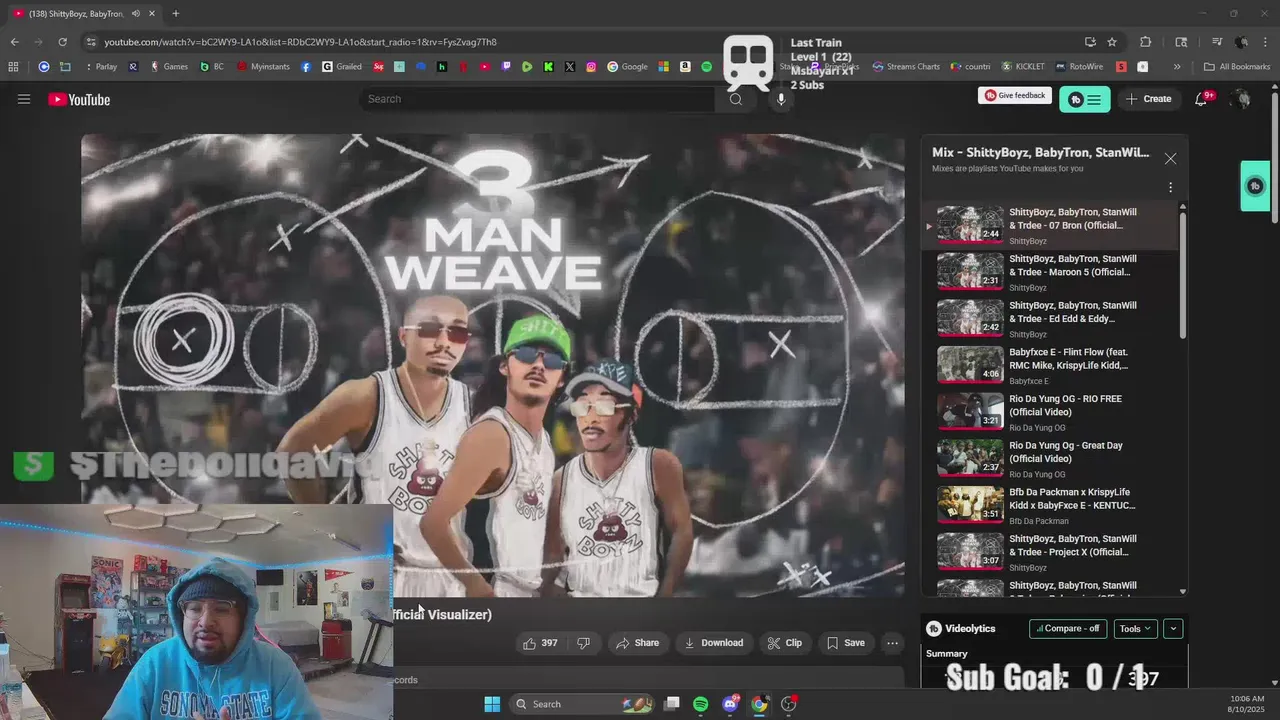Viewport: 1280px width, 720px height.
Task: Close the Mix playlist panel
Action: coord(1170,159)
